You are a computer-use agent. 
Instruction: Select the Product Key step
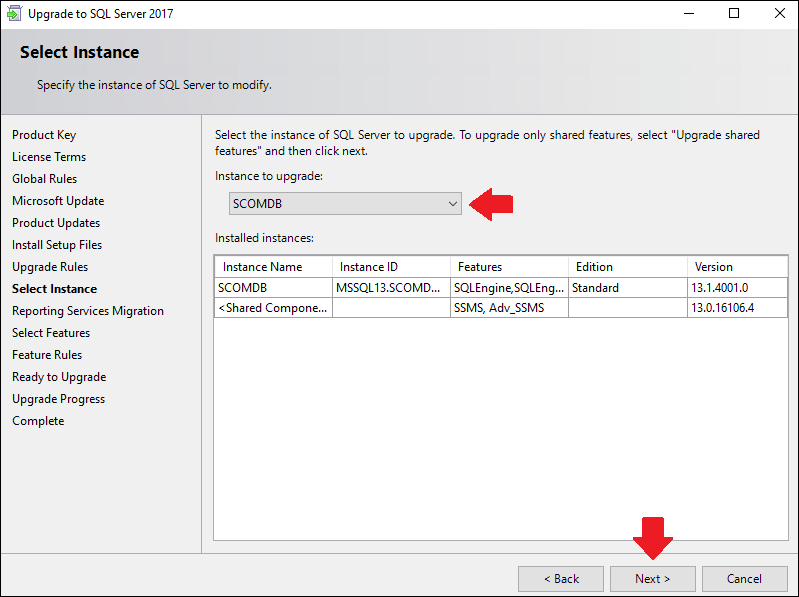(44, 135)
